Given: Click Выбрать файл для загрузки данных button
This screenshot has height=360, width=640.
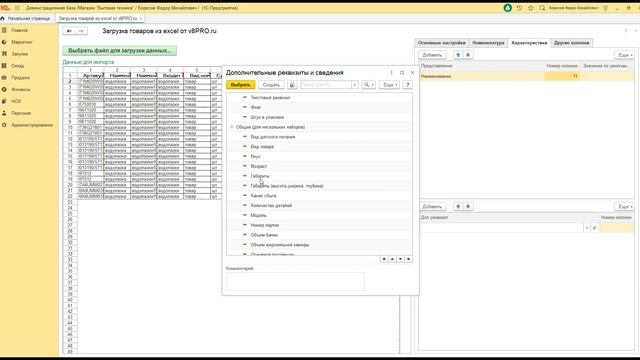Looking at the screenshot, I should [x=119, y=51].
